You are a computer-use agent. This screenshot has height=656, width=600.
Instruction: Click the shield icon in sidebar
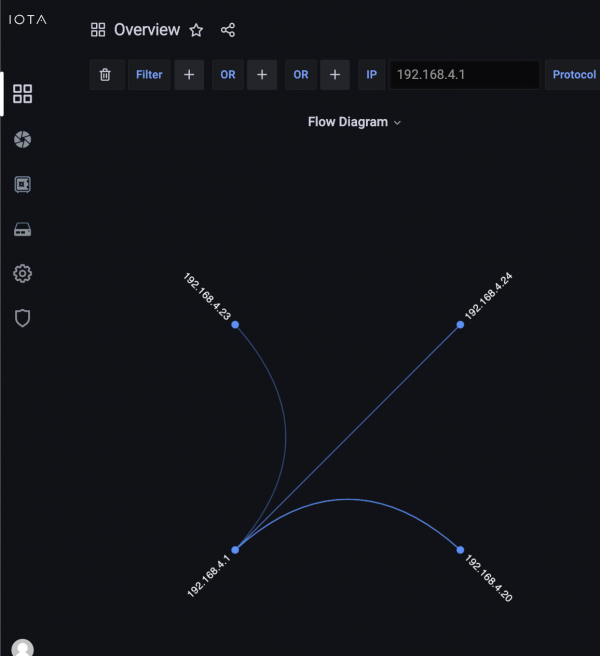click(22, 318)
